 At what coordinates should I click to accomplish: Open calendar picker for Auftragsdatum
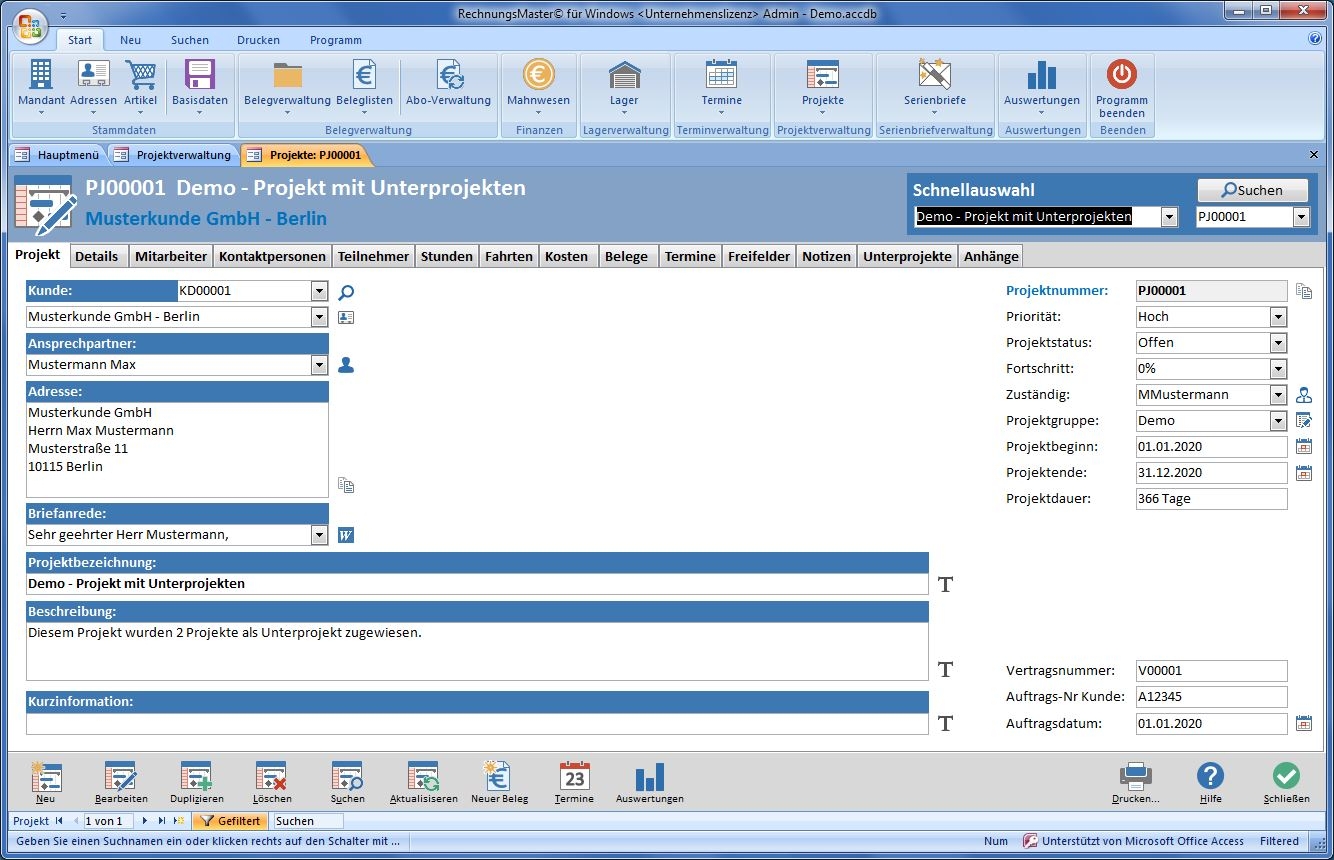[1304, 723]
